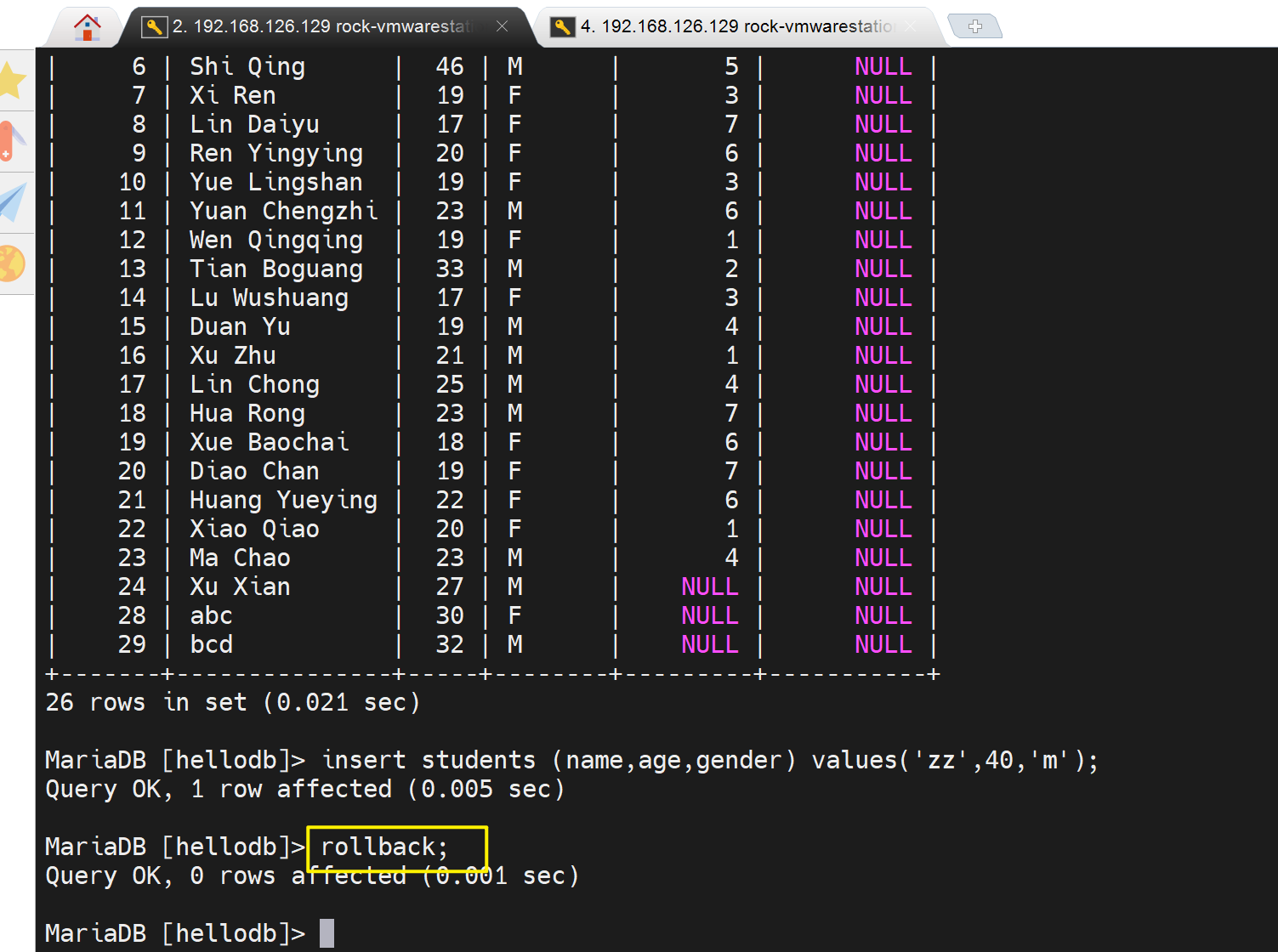Open the Sftp globe sidebar icon

point(12,263)
